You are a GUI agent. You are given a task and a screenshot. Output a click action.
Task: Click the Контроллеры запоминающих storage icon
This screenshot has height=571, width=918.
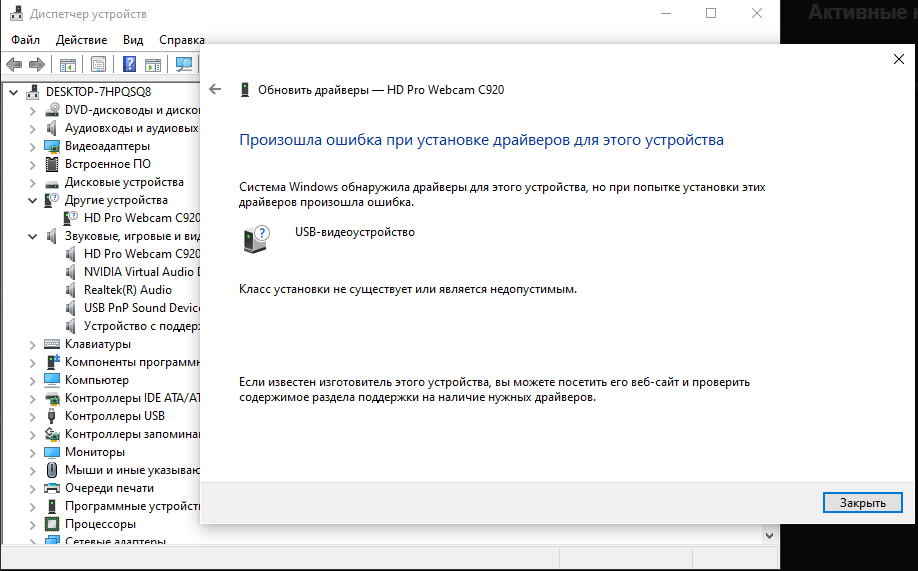pyautogui.click(x=52, y=434)
